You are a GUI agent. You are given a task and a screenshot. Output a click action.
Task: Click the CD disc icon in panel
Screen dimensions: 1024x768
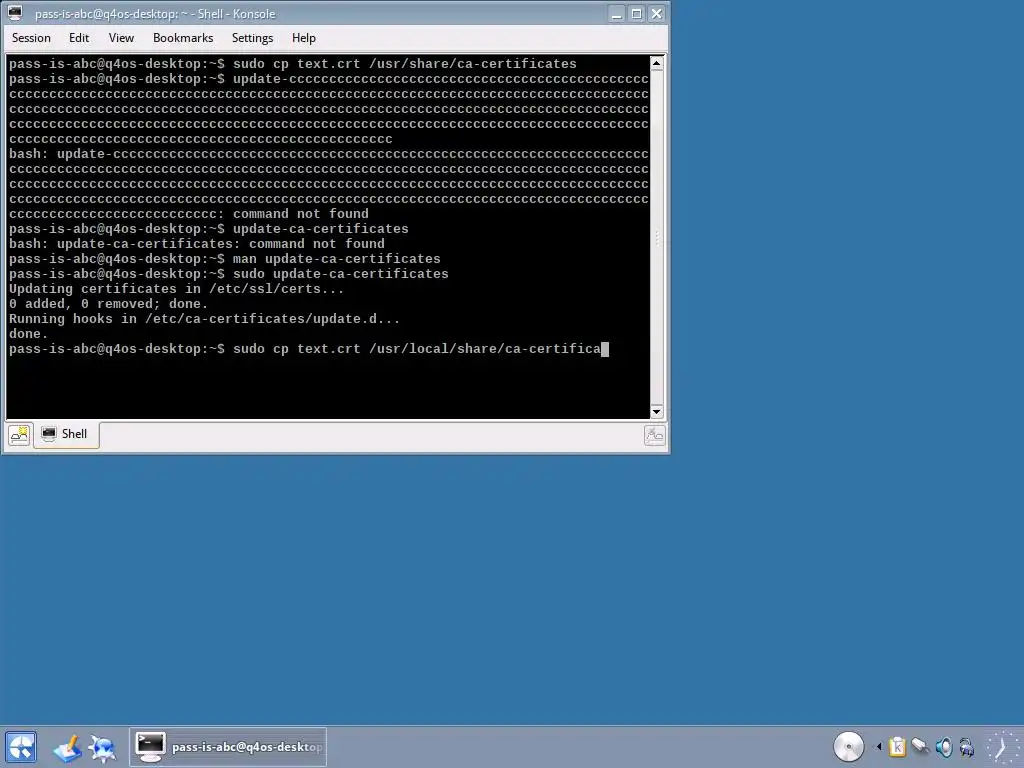pyautogui.click(x=848, y=746)
